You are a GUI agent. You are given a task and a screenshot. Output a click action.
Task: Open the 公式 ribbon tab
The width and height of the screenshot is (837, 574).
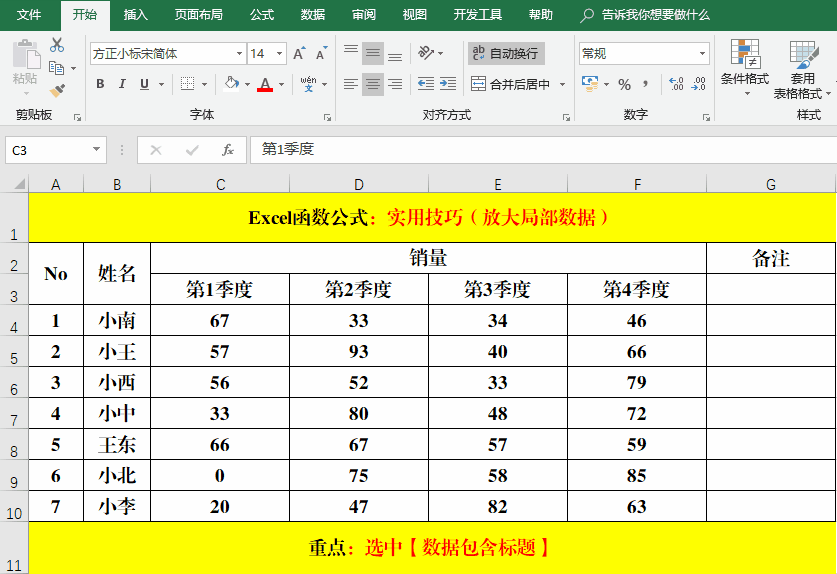click(x=262, y=15)
